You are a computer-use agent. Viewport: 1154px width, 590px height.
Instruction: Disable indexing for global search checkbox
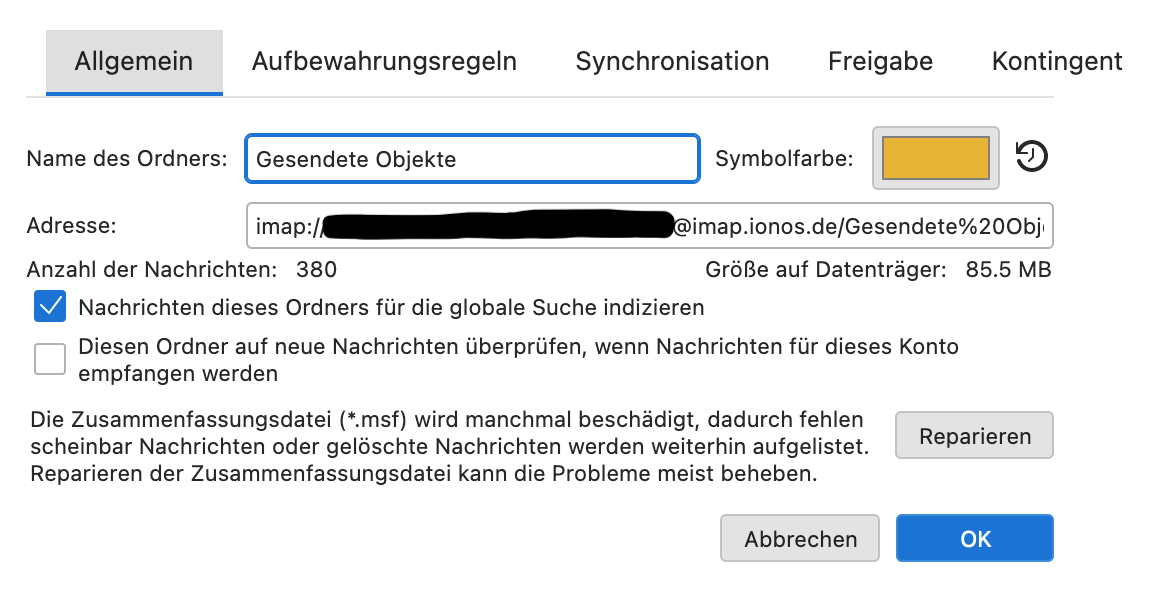50,307
